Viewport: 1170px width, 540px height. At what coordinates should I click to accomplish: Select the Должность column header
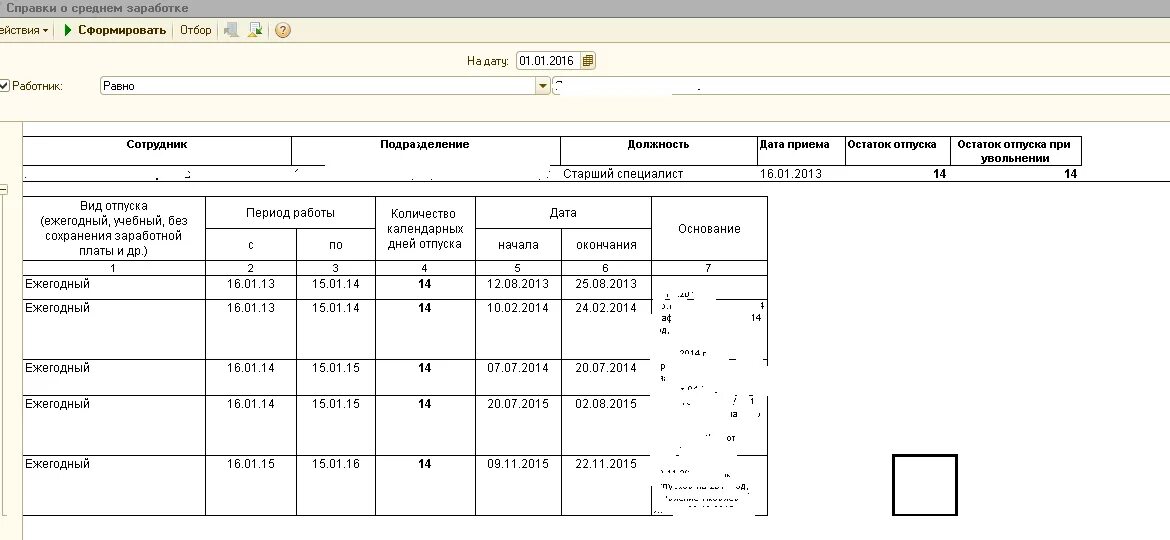(658, 151)
